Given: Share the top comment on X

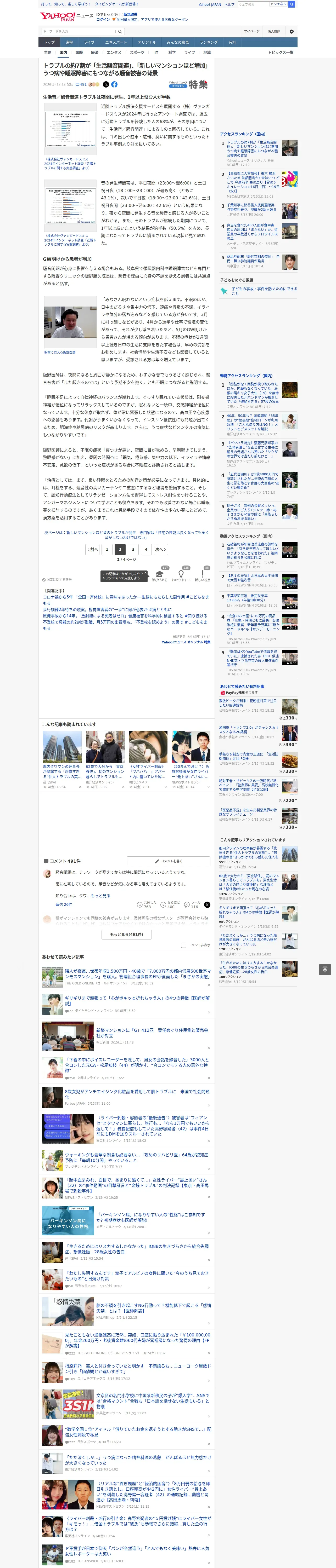Looking at the screenshot, I should click(x=207, y=904).
